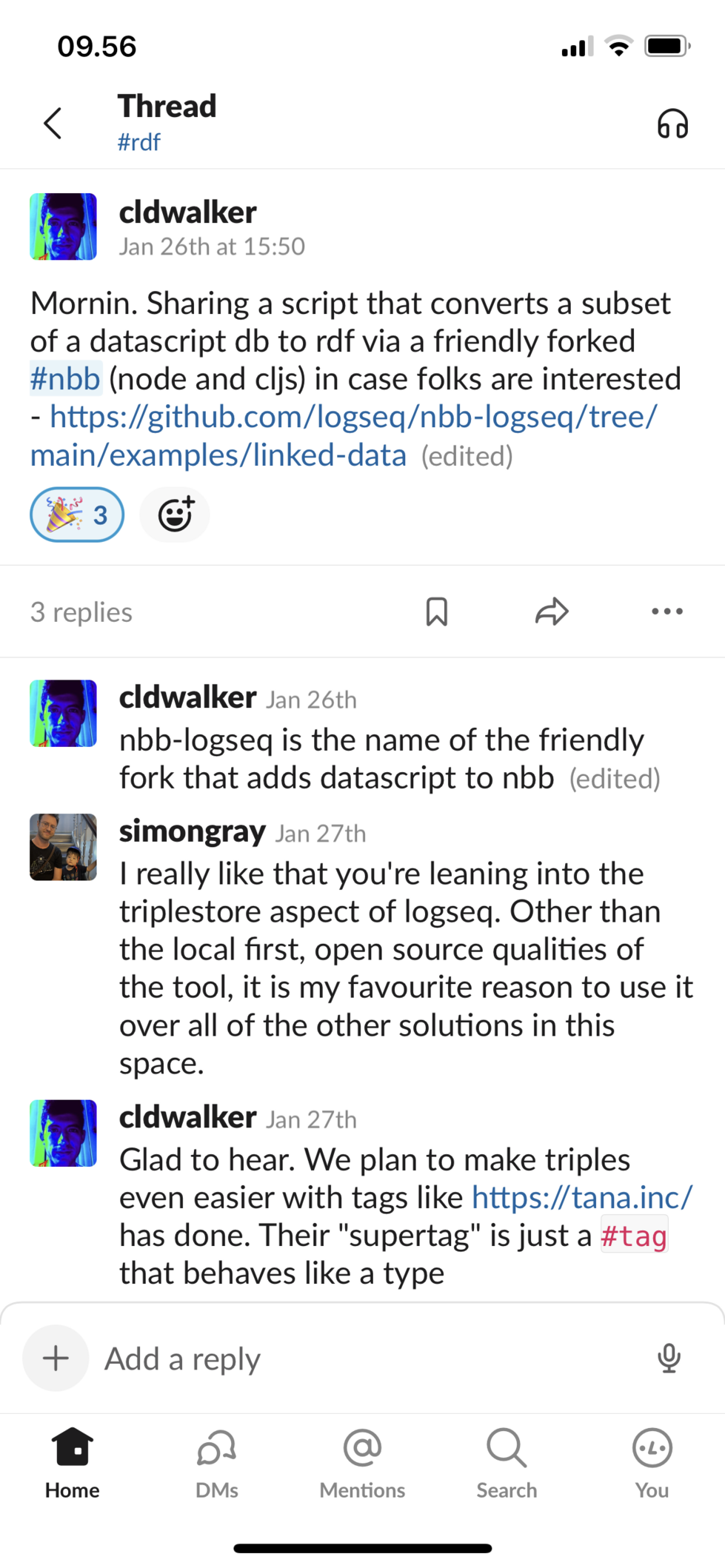Tap the #nbb channel mention
The height and width of the screenshot is (1568, 725).
tap(65, 379)
